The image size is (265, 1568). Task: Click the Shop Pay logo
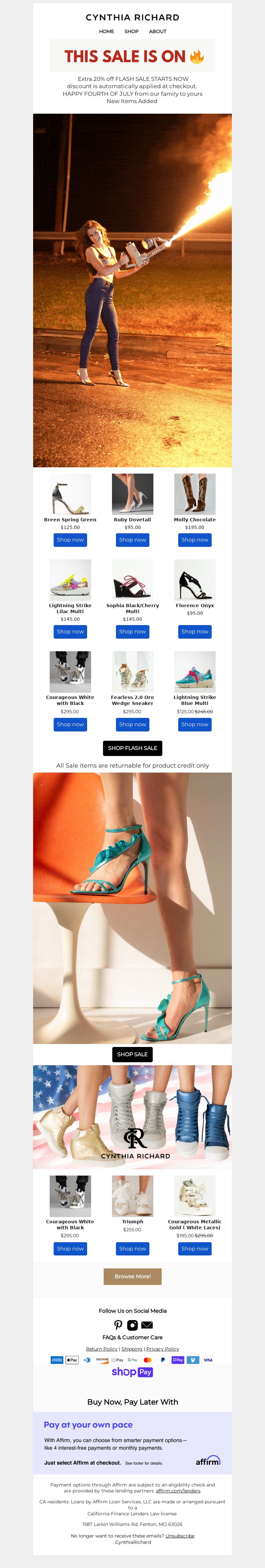coord(132,1372)
